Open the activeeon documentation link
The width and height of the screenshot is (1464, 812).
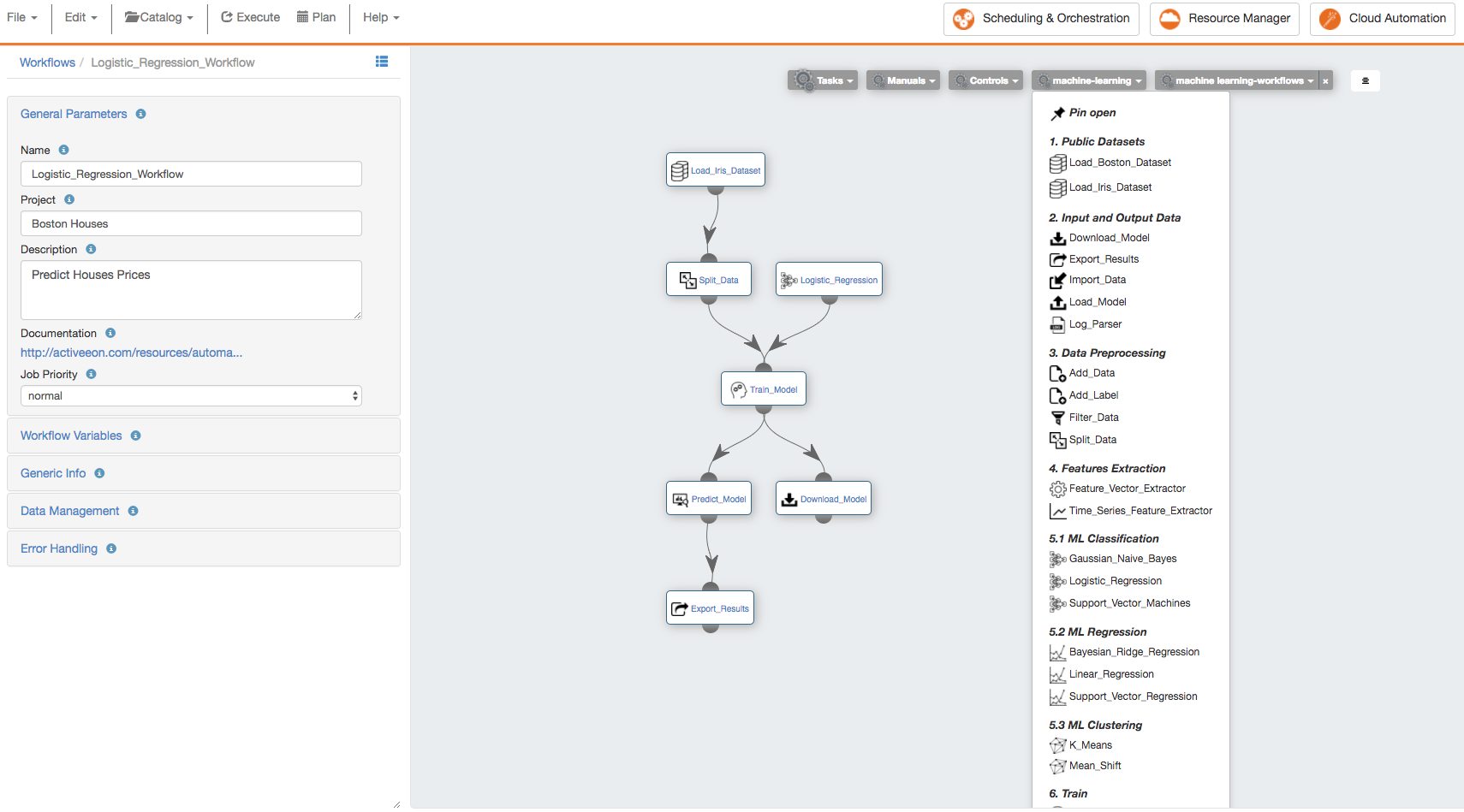point(132,353)
